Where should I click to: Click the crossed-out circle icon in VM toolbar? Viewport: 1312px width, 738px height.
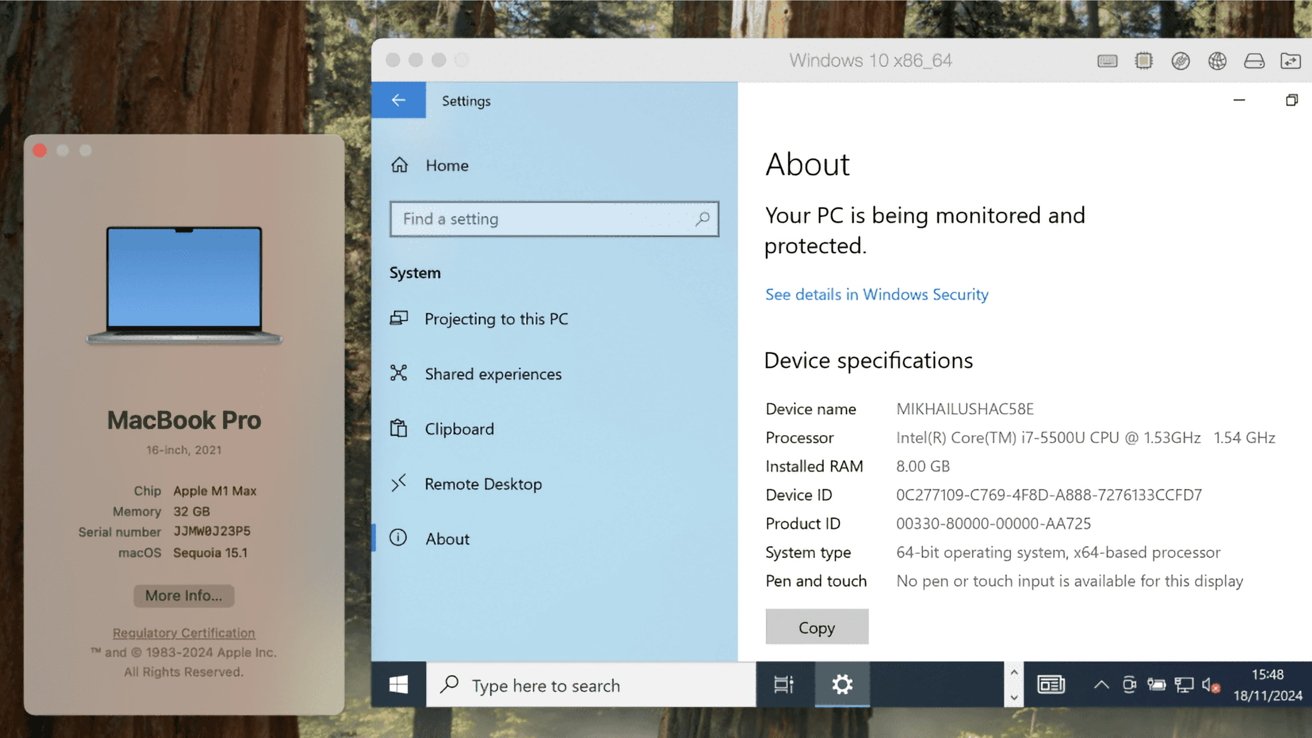coord(1181,61)
